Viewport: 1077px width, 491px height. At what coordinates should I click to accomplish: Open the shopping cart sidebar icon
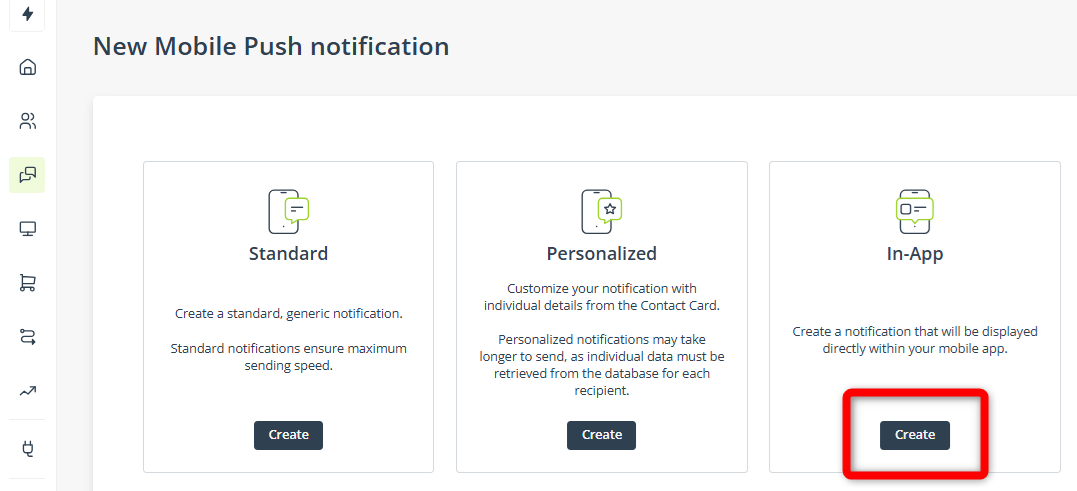click(x=27, y=283)
